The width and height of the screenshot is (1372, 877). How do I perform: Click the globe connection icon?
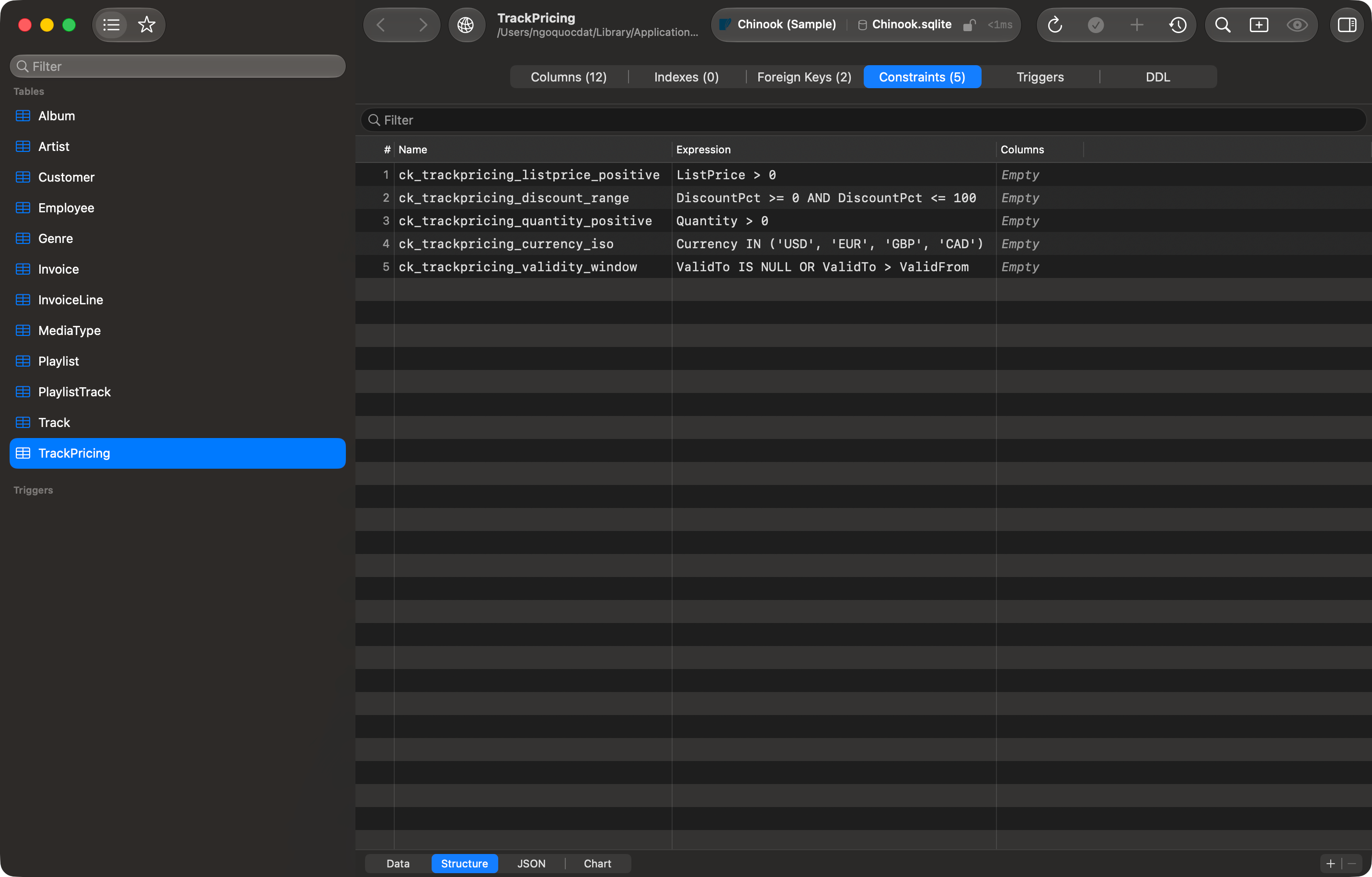[x=466, y=25]
